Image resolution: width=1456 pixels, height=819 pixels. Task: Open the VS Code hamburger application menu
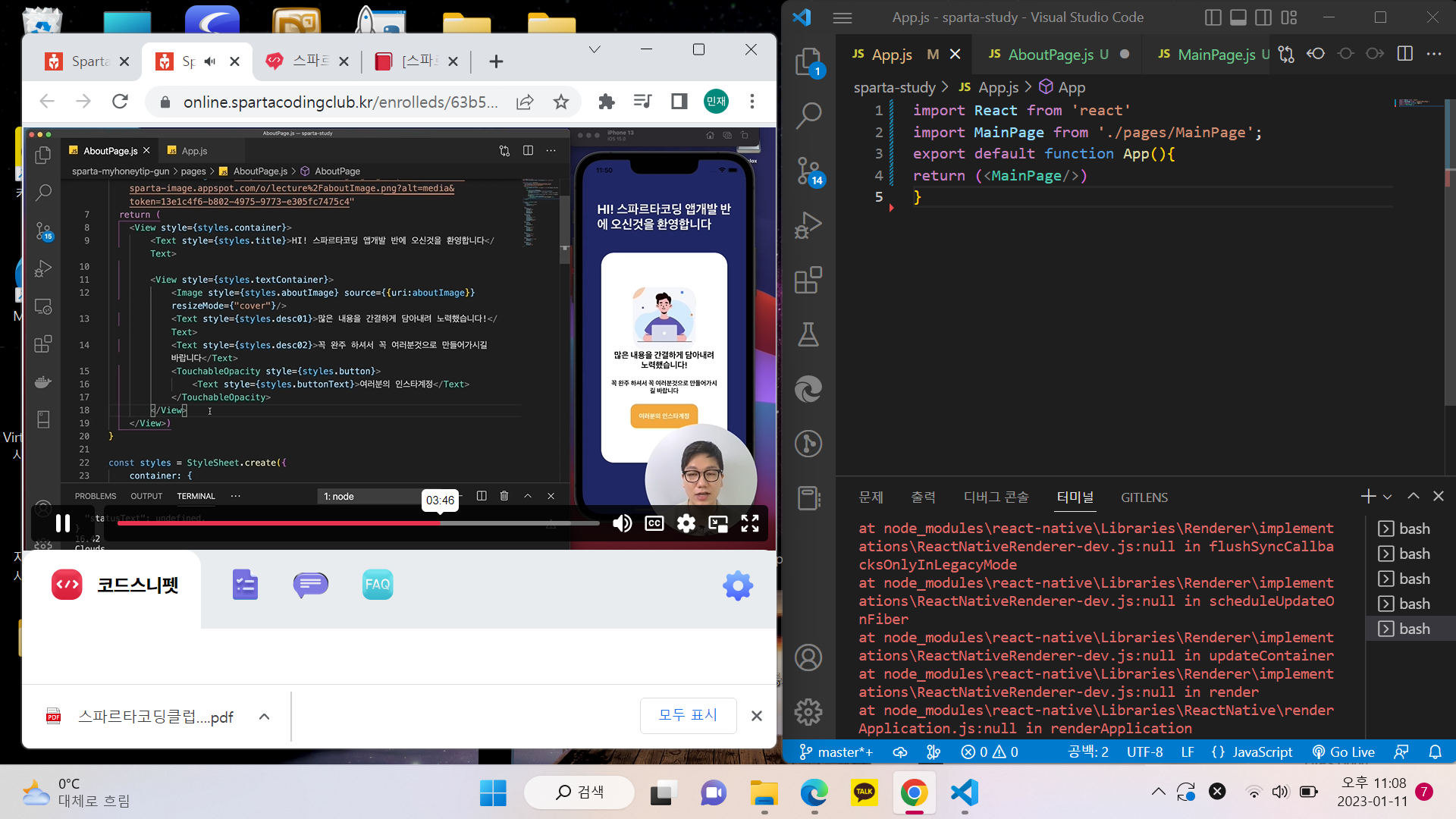pos(843,17)
